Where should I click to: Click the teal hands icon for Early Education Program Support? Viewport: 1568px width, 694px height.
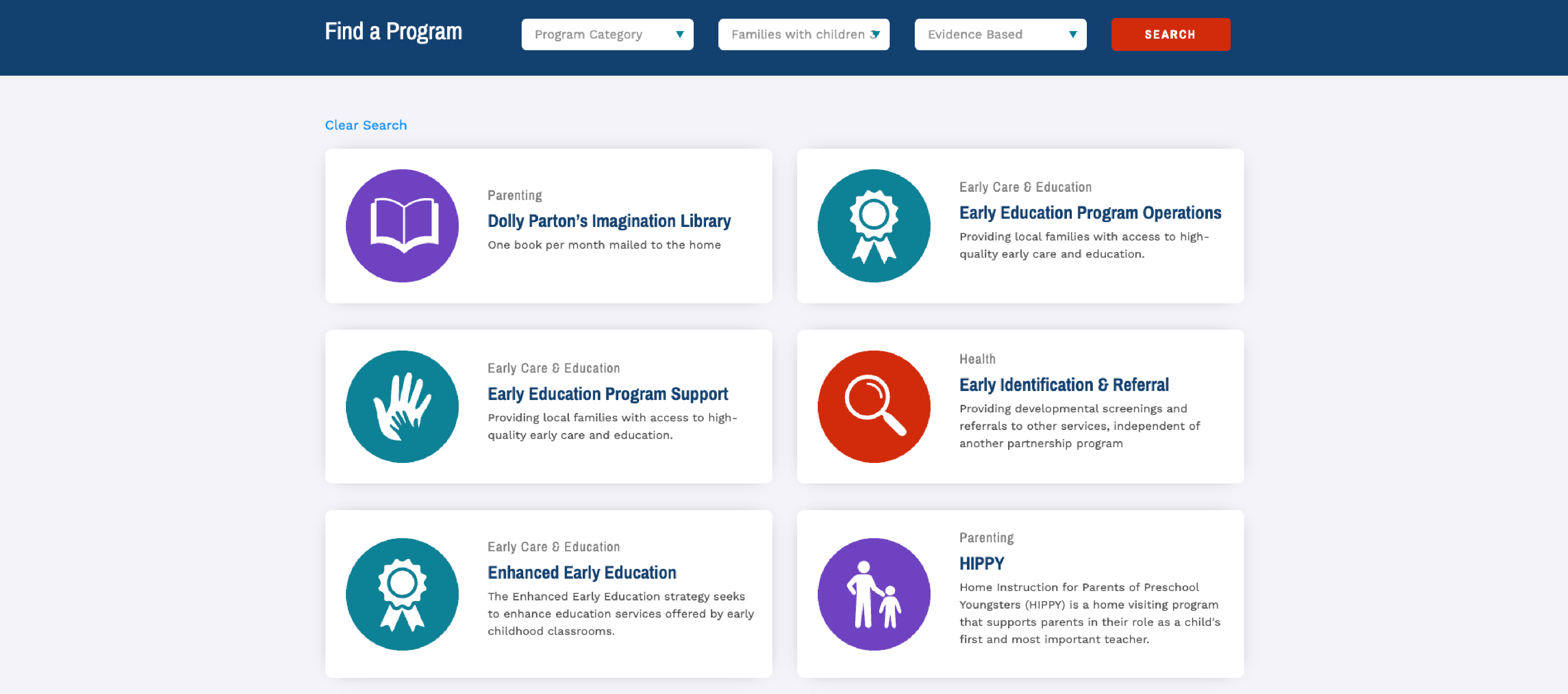(x=402, y=406)
